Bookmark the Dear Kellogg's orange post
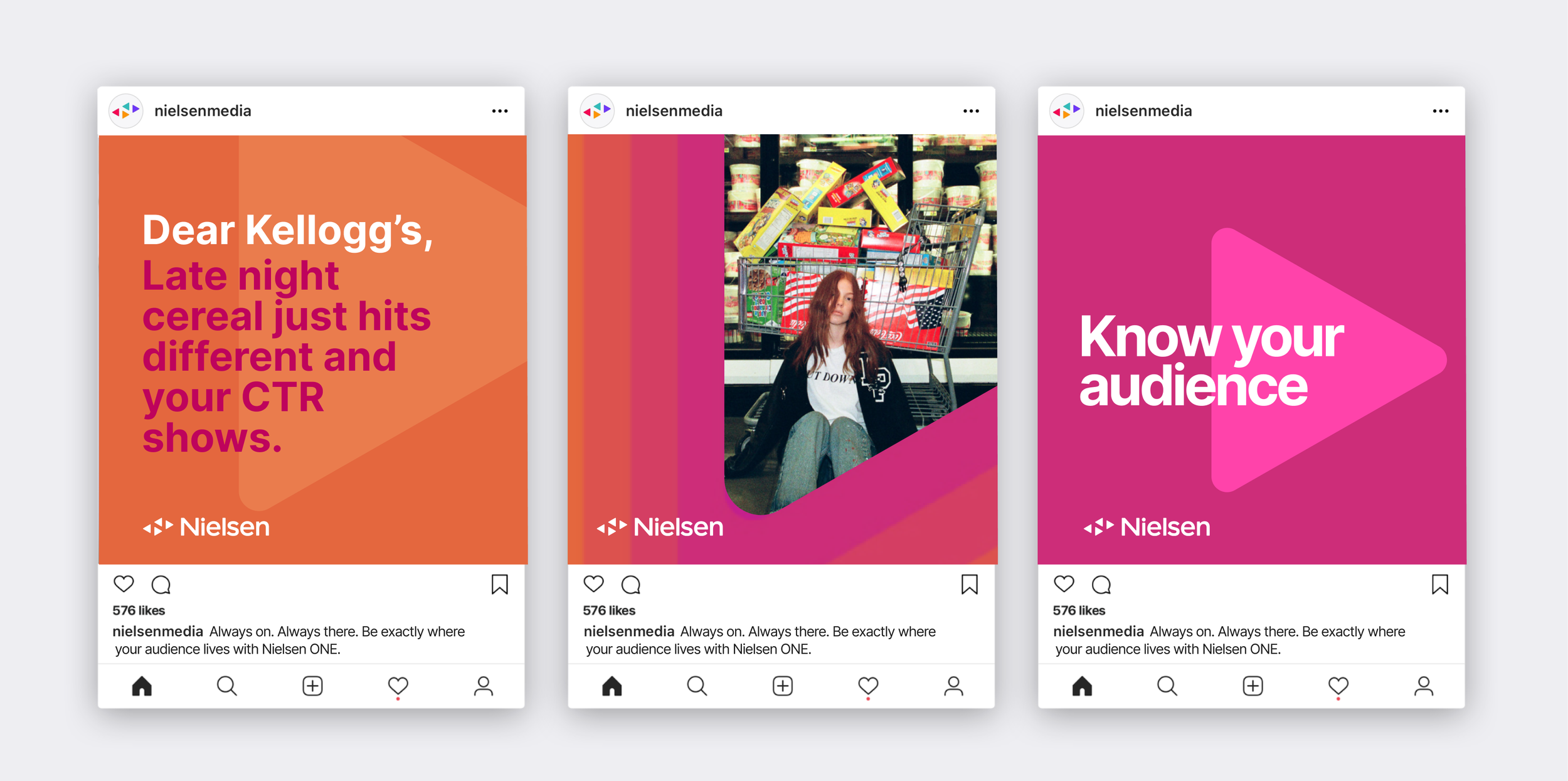This screenshot has height=781, width=1568. coord(499,584)
